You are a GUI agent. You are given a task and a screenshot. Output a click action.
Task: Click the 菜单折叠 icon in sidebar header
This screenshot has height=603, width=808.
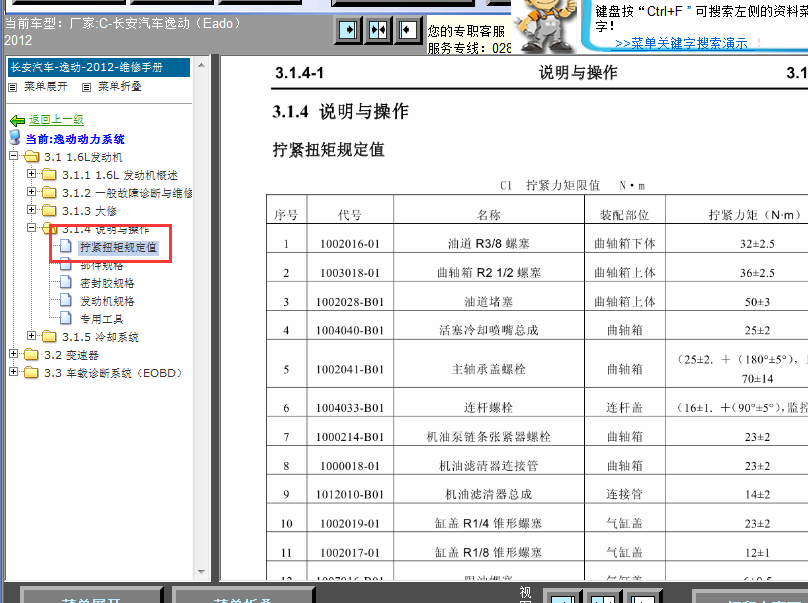click(x=87, y=87)
